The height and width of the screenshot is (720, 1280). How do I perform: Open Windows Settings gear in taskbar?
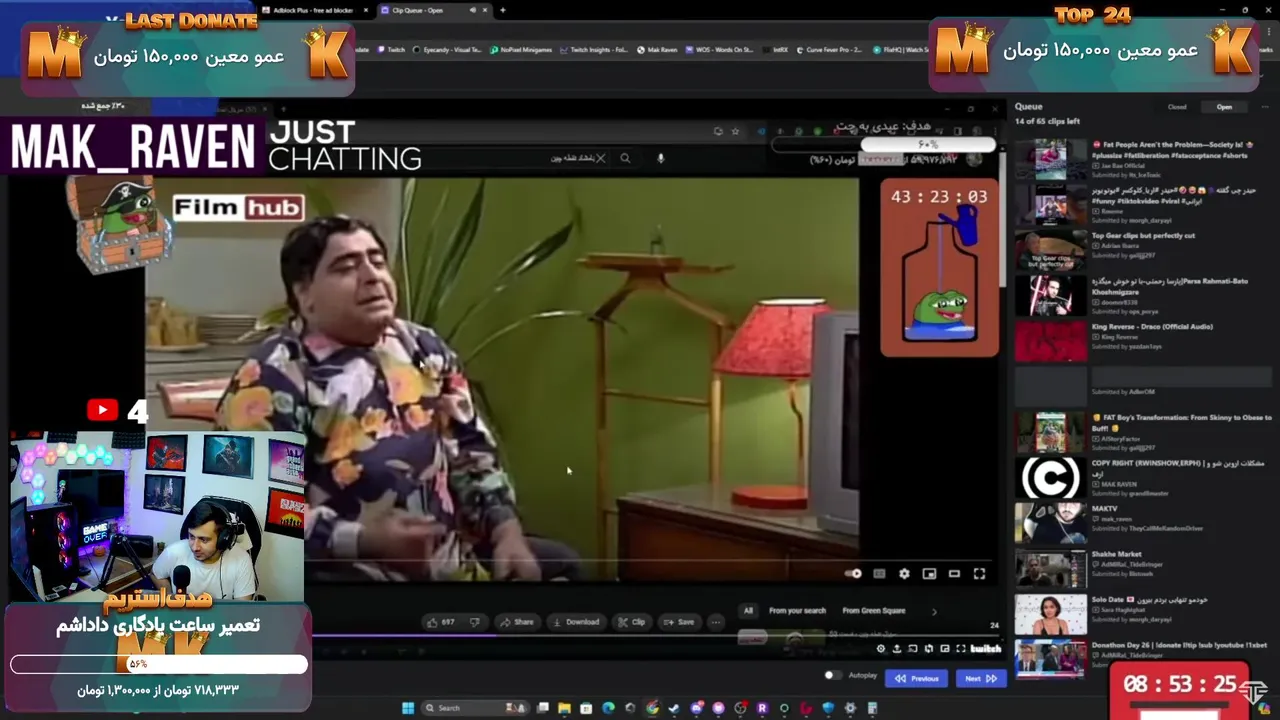[x=850, y=708]
